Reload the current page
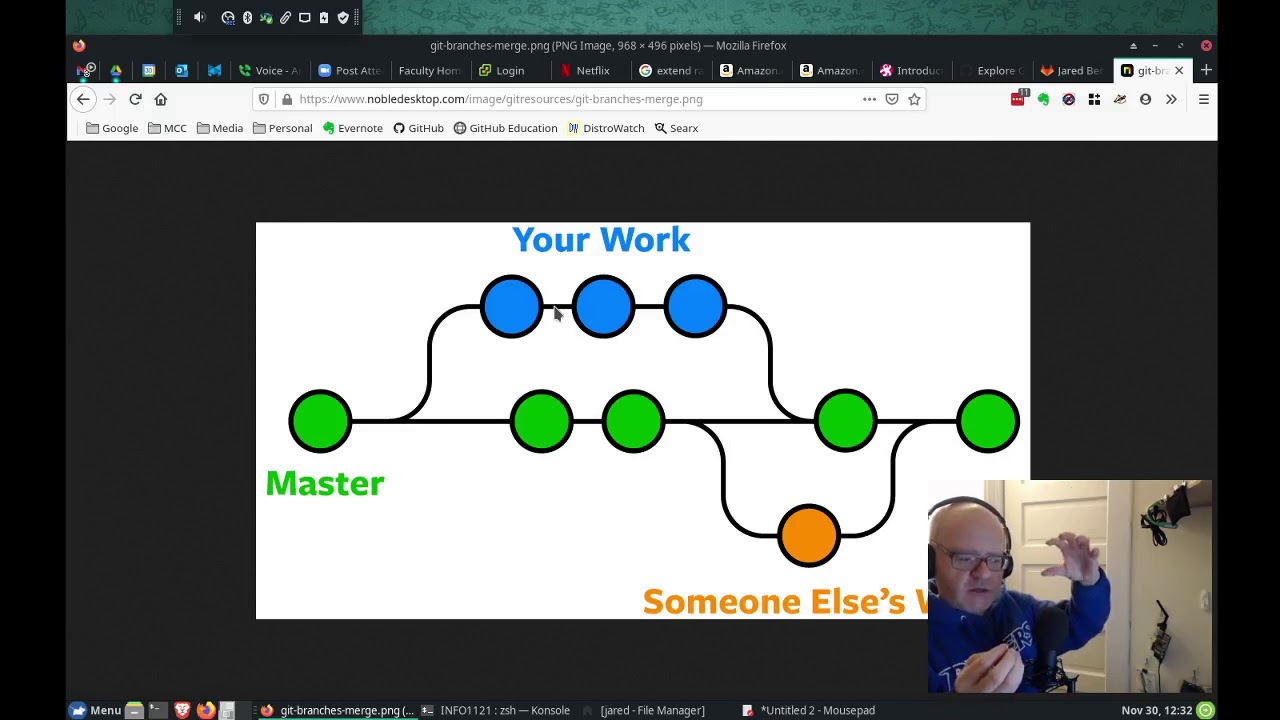 (x=135, y=99)
